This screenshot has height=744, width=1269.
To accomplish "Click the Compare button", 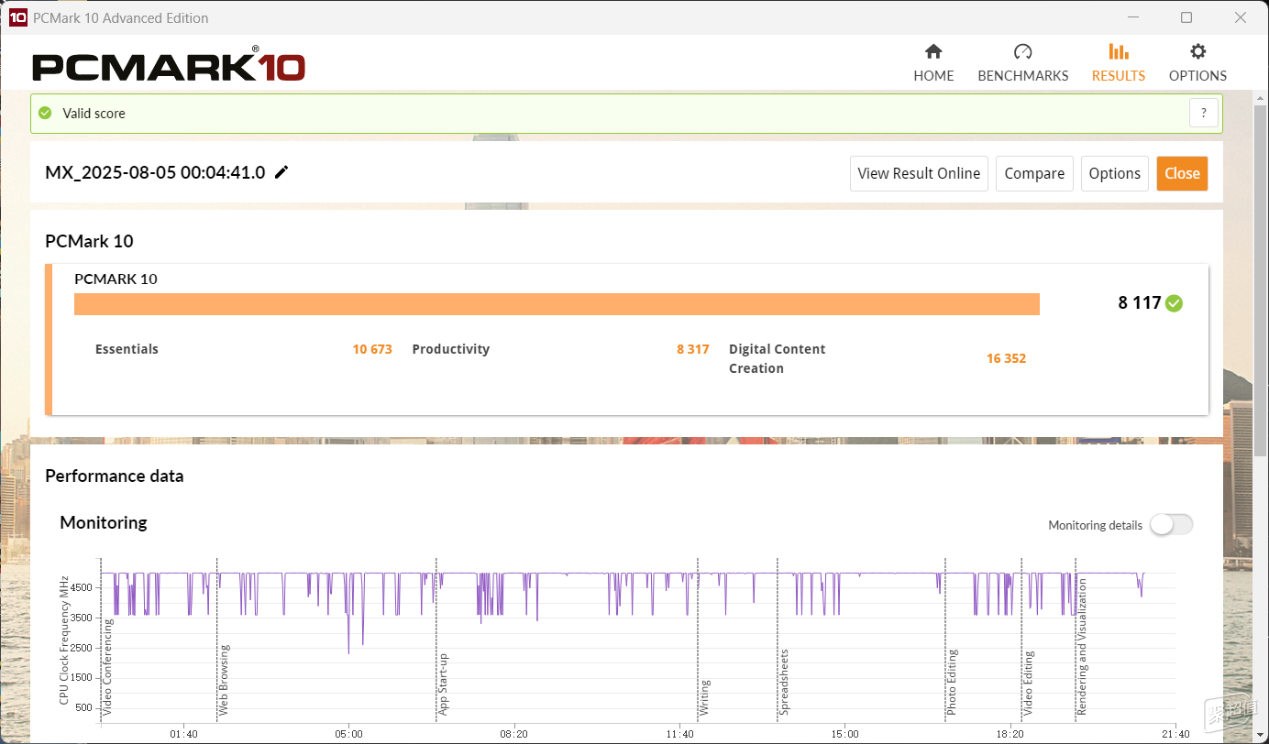I will point(1034,173).
